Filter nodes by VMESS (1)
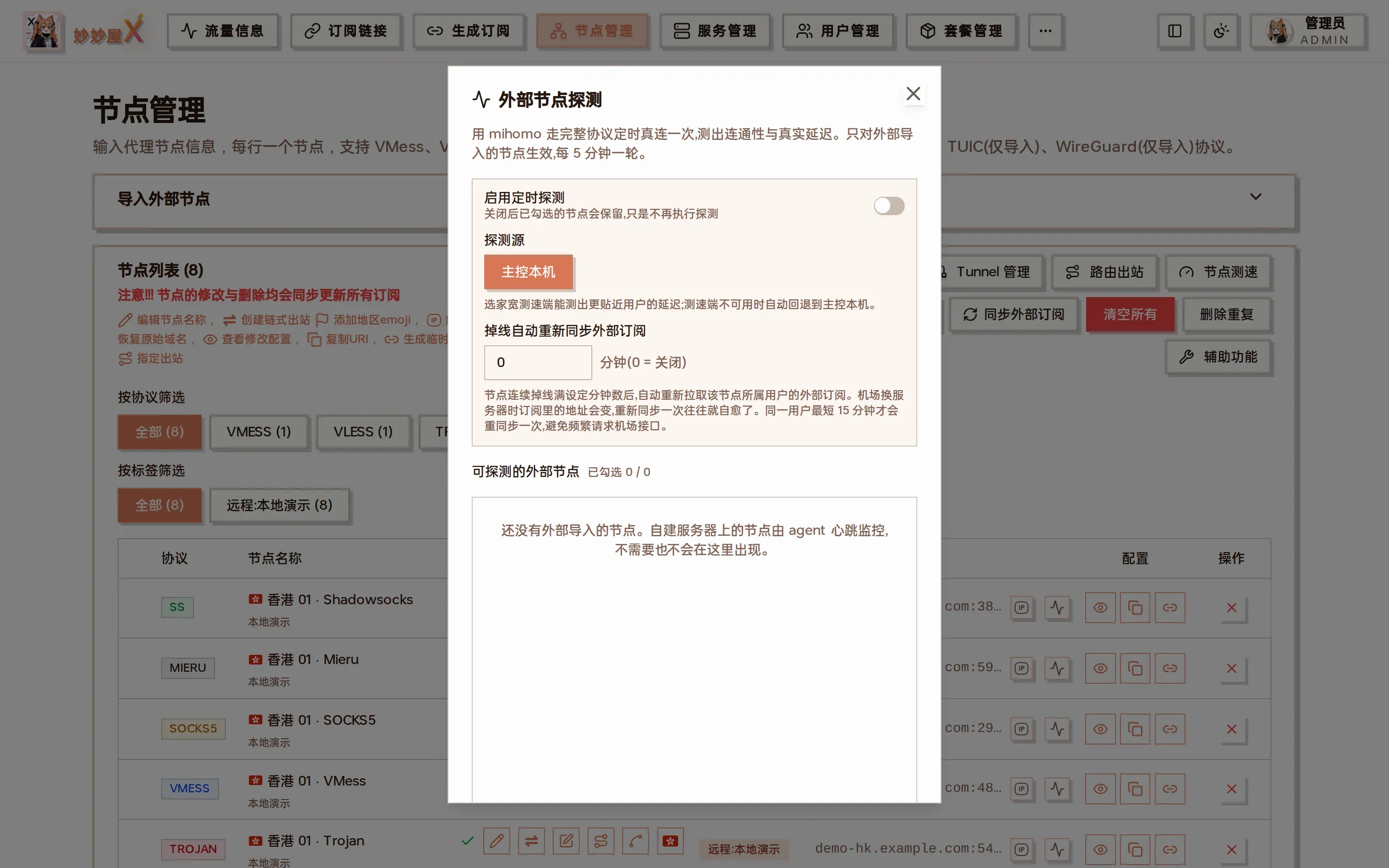The height and width of the screenshot is (868, 1389). click(x=259, y=432)
